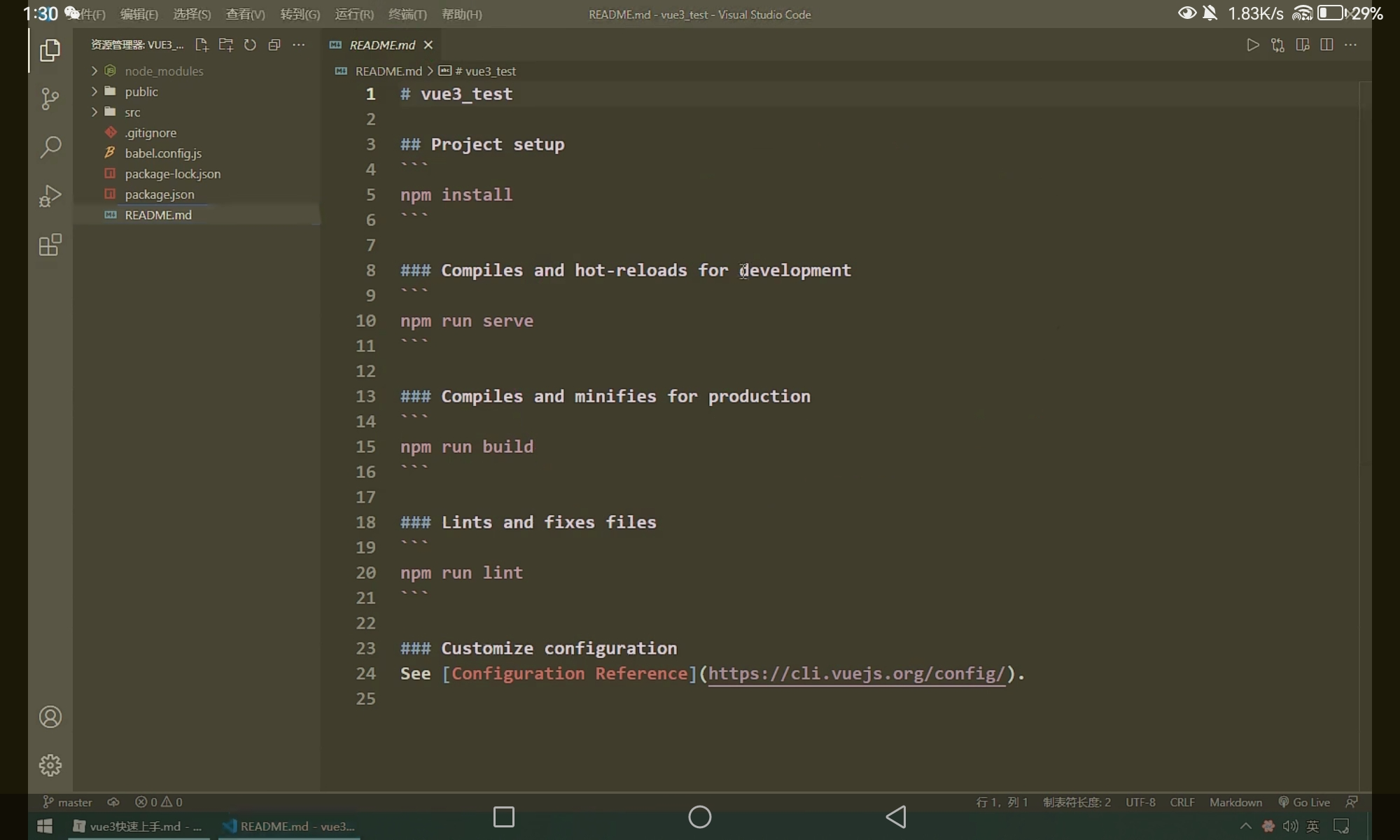Split the editor to the right
Viewport: 1400px width, 840px height.
pos(1326,45)
